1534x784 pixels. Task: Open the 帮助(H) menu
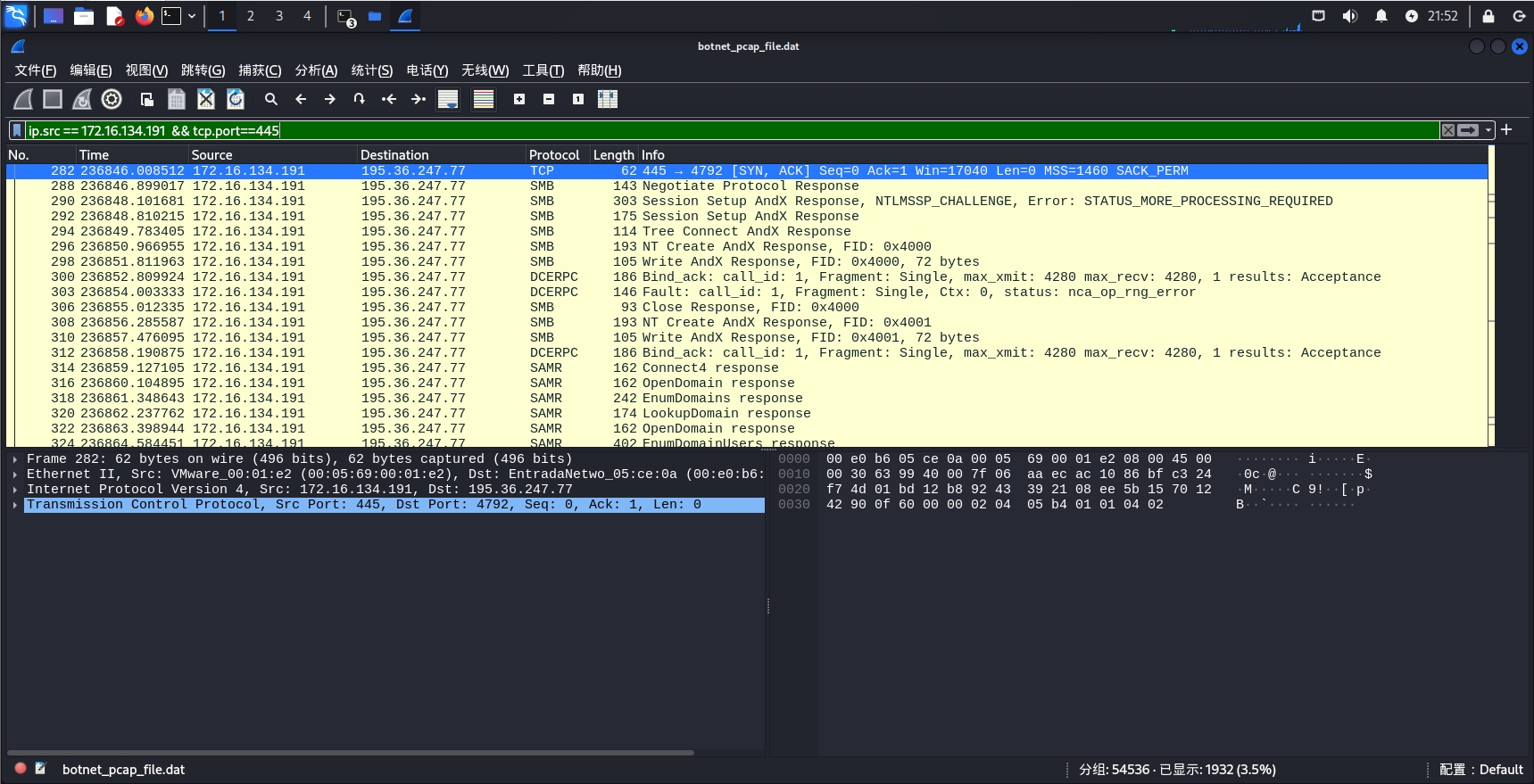point(600,70)
